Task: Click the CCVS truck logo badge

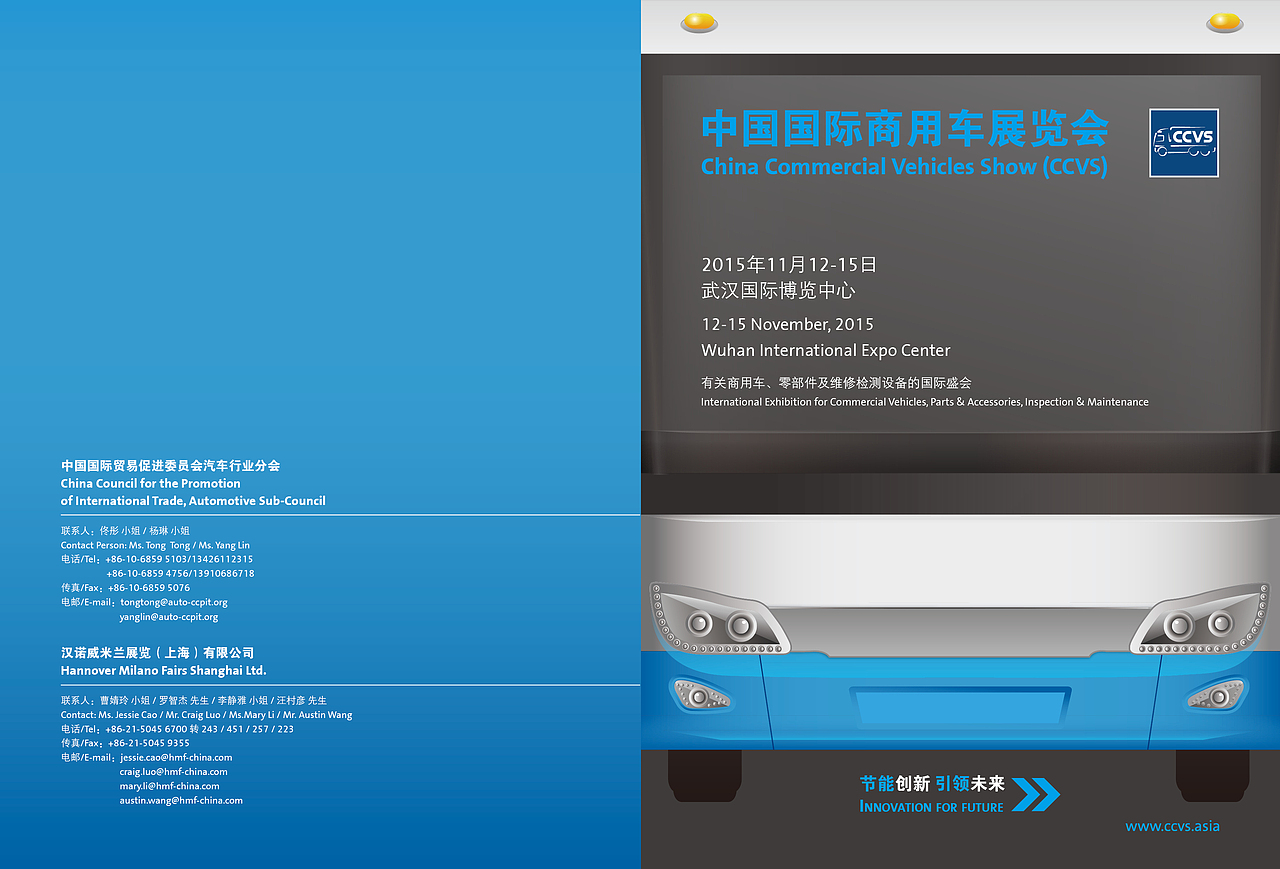Action: click(x=1184, y=143)
